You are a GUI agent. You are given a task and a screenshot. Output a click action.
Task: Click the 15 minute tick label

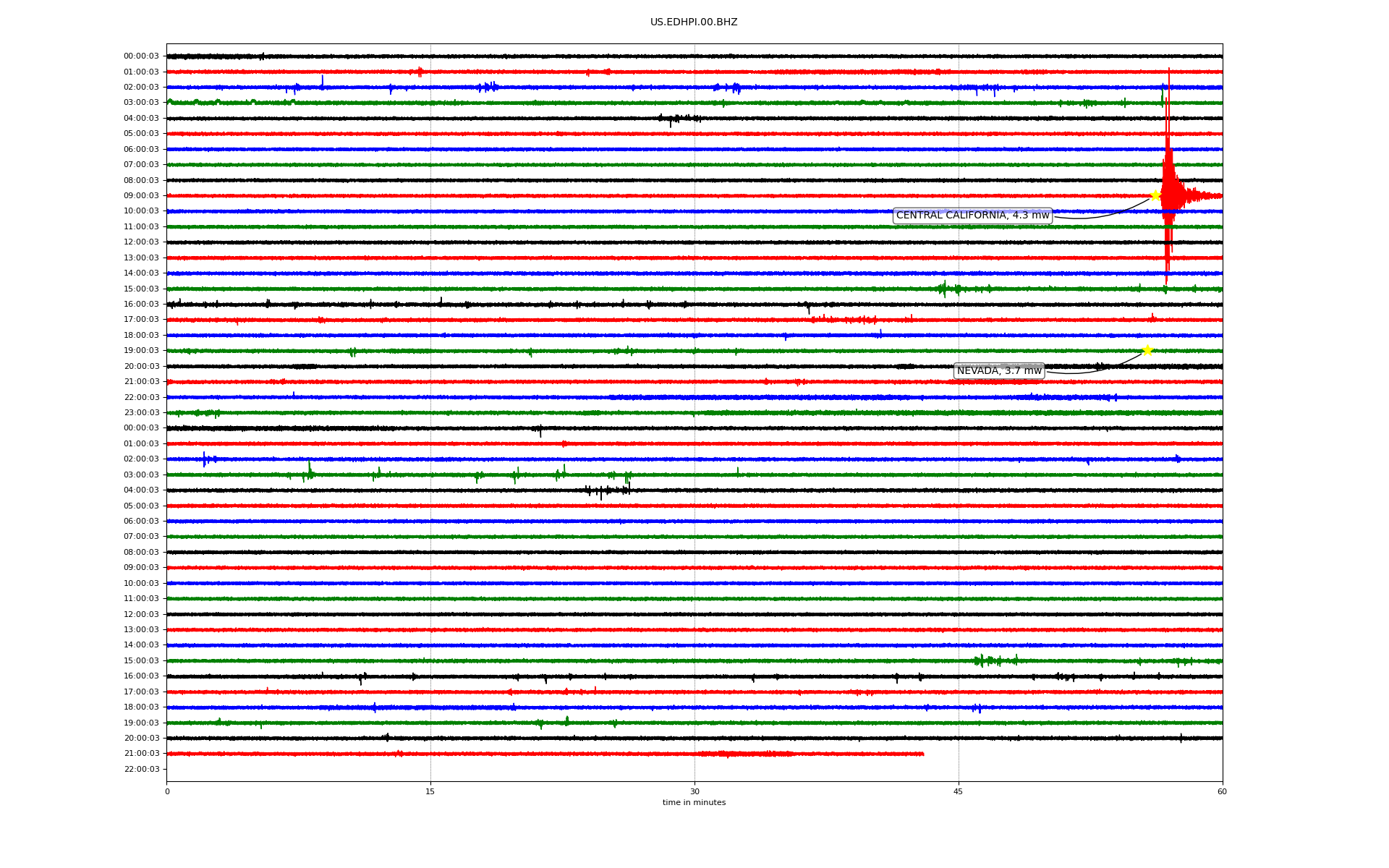430,791
